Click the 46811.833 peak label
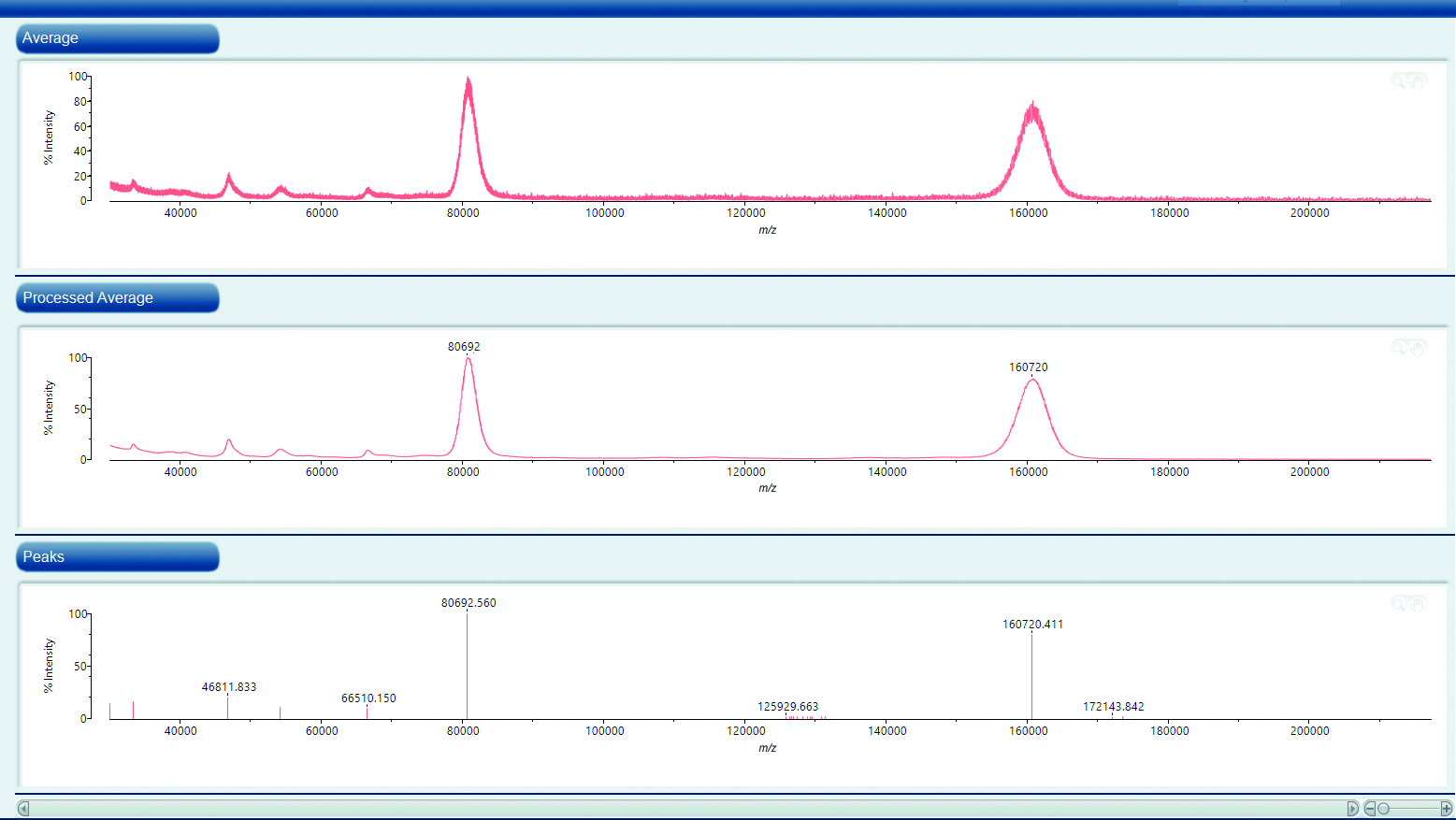This screenshot has width=1456, height=820. [x=229, y=687]
